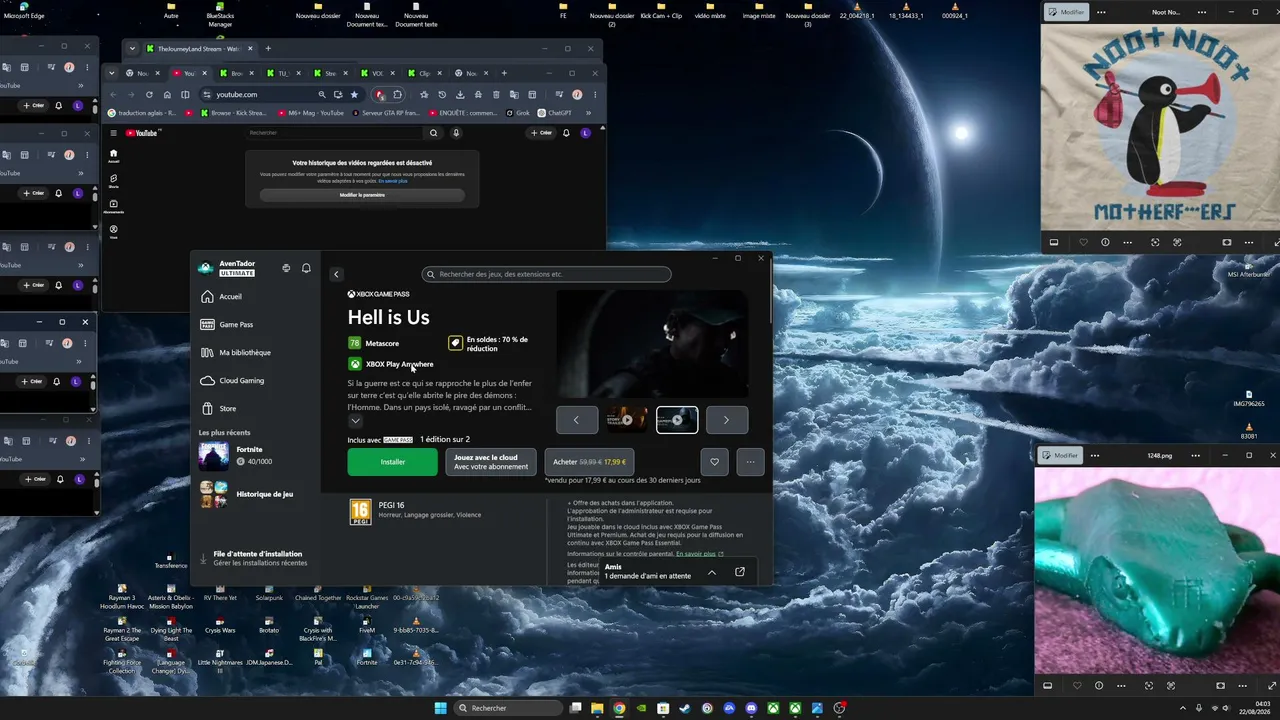Open Historique de jeu in the Xbox sidebar
This screenshot has width=1280, height=720.
click(x=254, y=494)
